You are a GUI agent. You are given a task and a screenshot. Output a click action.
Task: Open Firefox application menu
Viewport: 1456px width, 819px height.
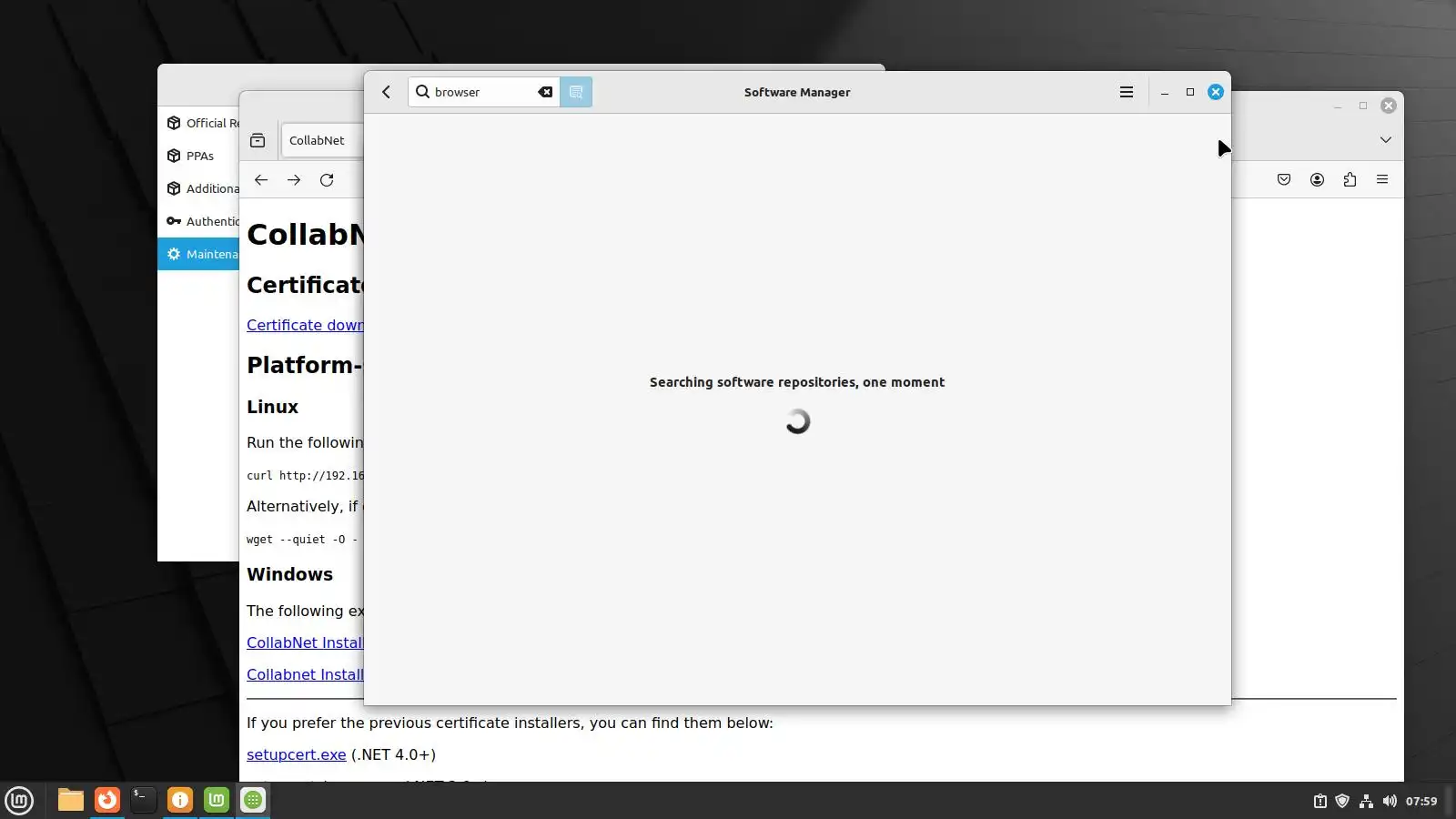1382,180
